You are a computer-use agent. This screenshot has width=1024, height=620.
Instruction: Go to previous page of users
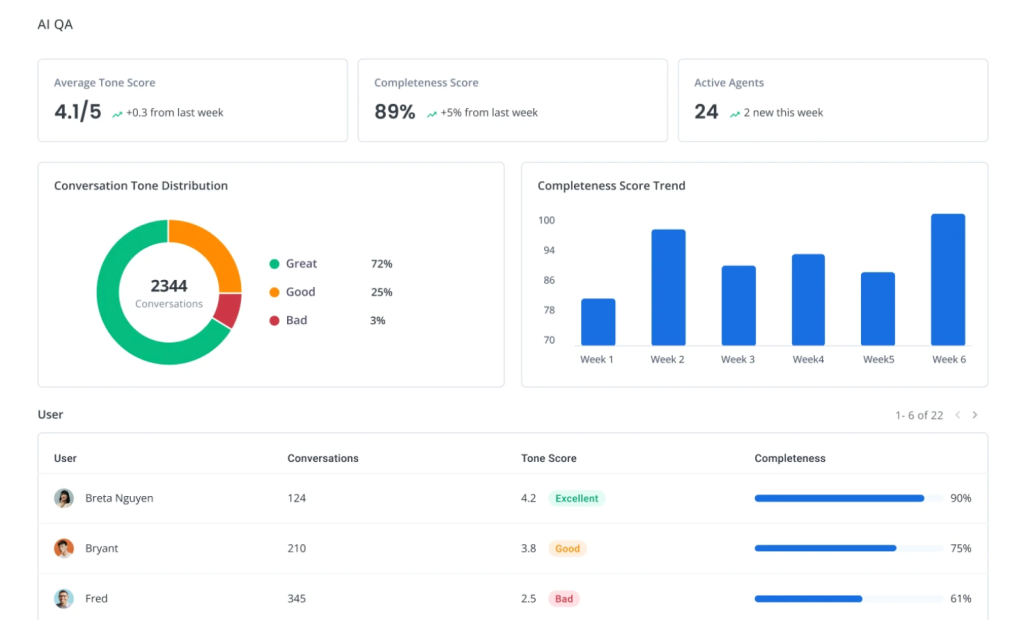957,415
